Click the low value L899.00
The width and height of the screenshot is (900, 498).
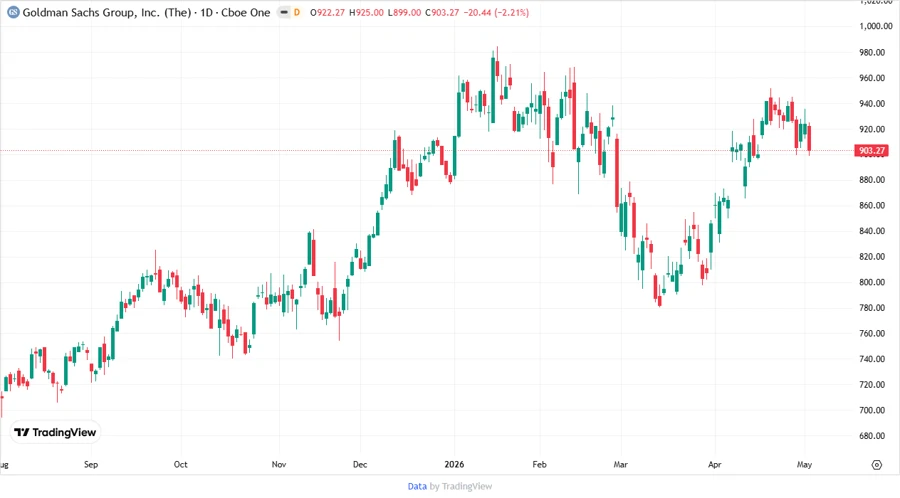[x=404, y=12]
